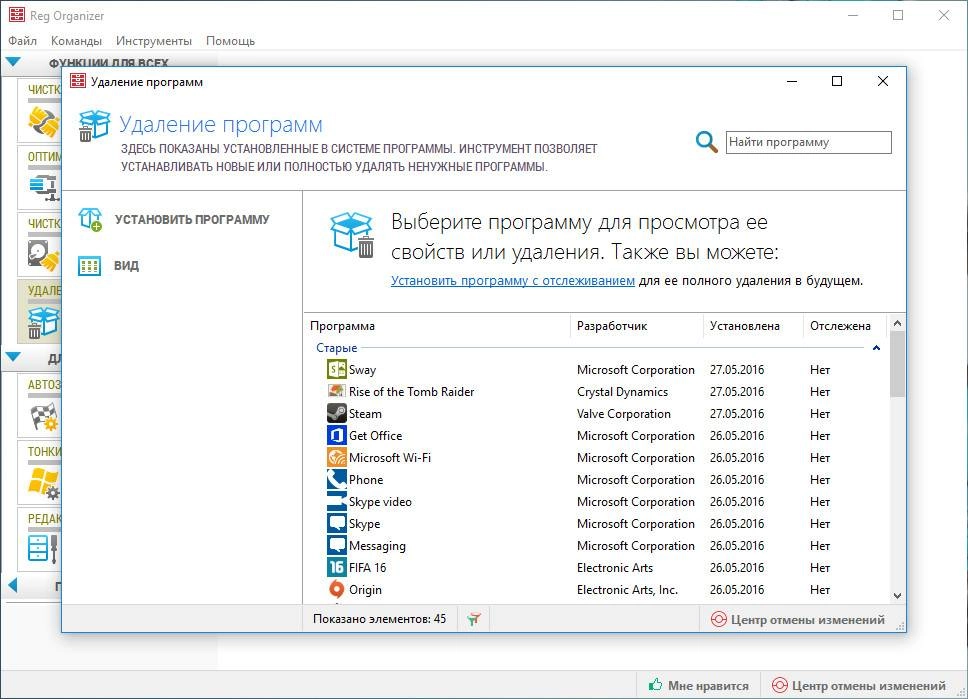Click the filter icon in the status bar

pos(474,619)
